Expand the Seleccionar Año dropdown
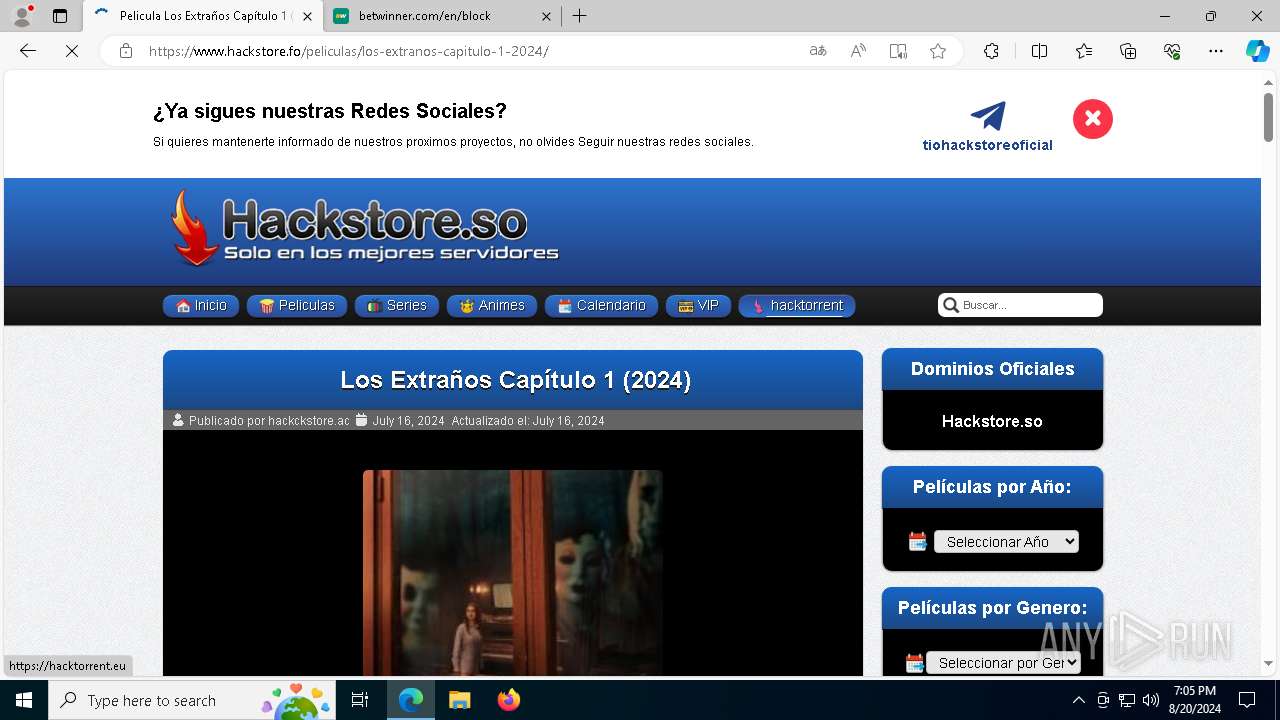The height and width of the screenshot is (720, 1280). [x=1006, y=541]
